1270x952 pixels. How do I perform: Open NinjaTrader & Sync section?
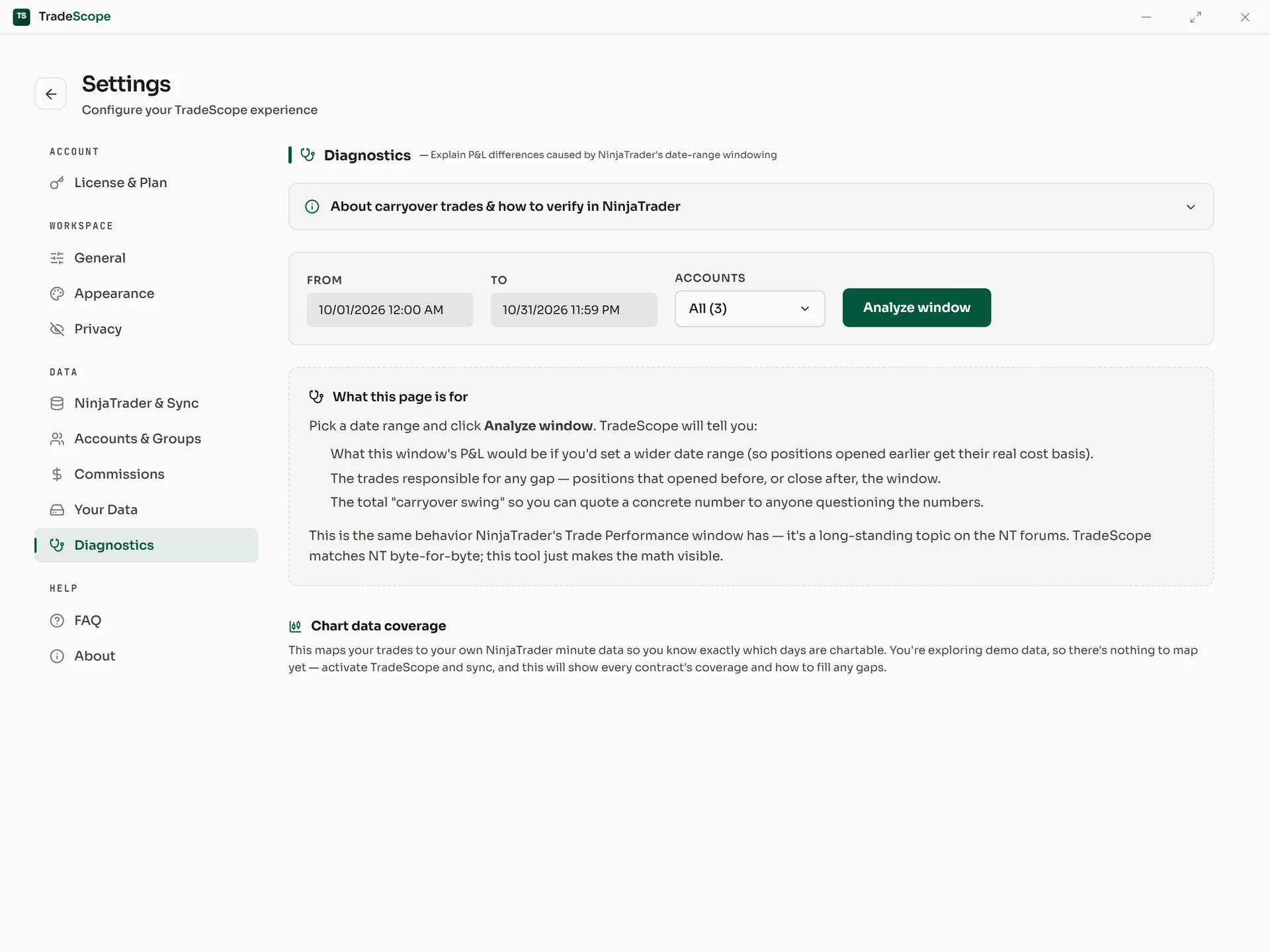click(x=146, y=403)
